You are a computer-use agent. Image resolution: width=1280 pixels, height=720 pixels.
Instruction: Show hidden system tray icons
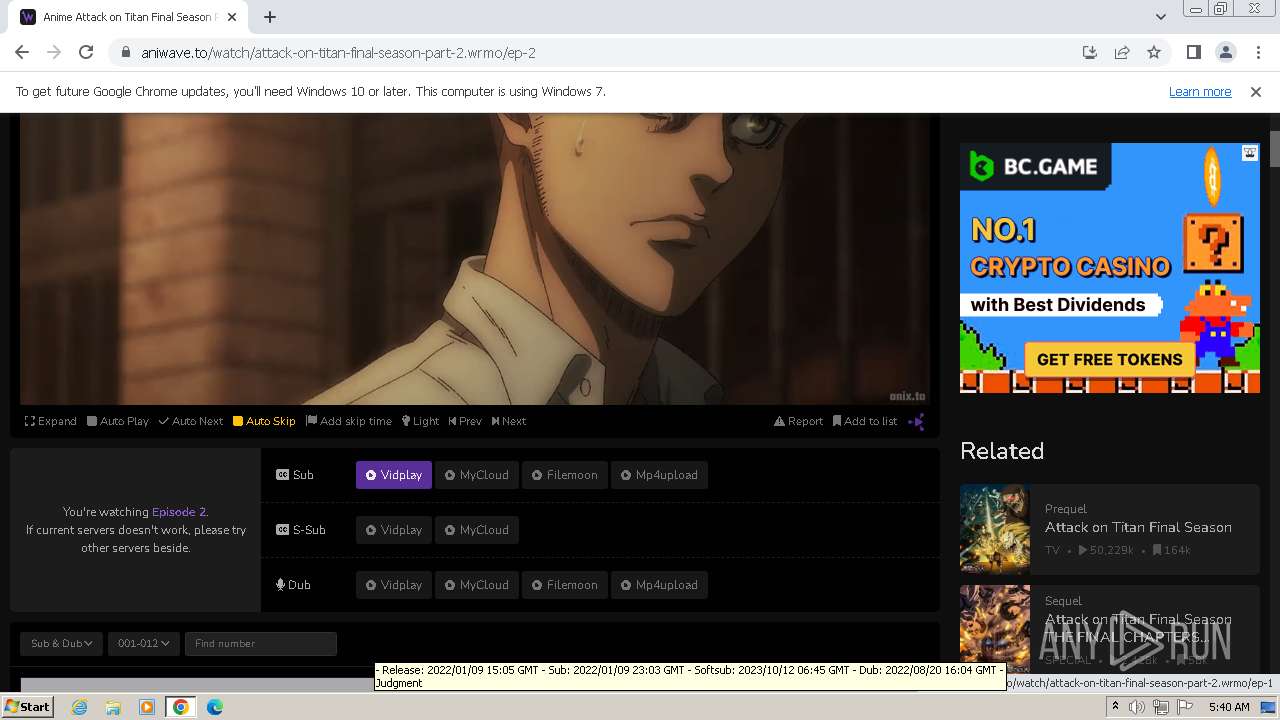coord(1115,707)
